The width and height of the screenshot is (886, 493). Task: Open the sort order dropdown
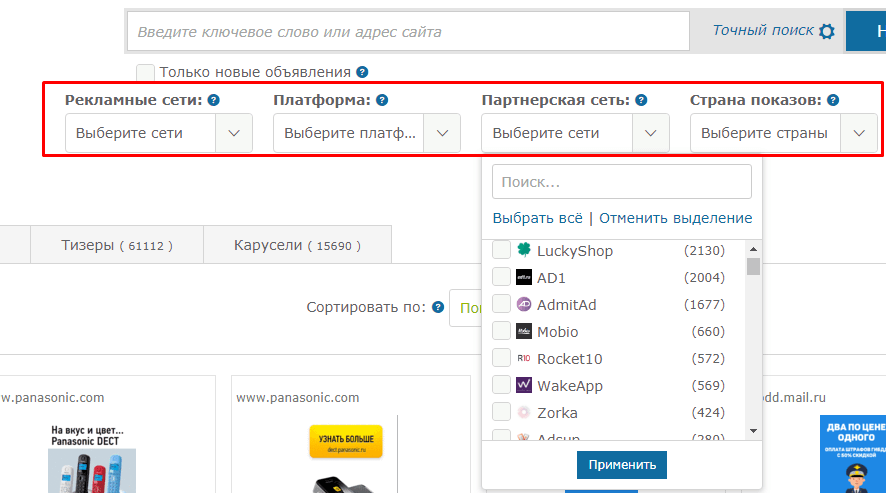[x=466, y=308]
